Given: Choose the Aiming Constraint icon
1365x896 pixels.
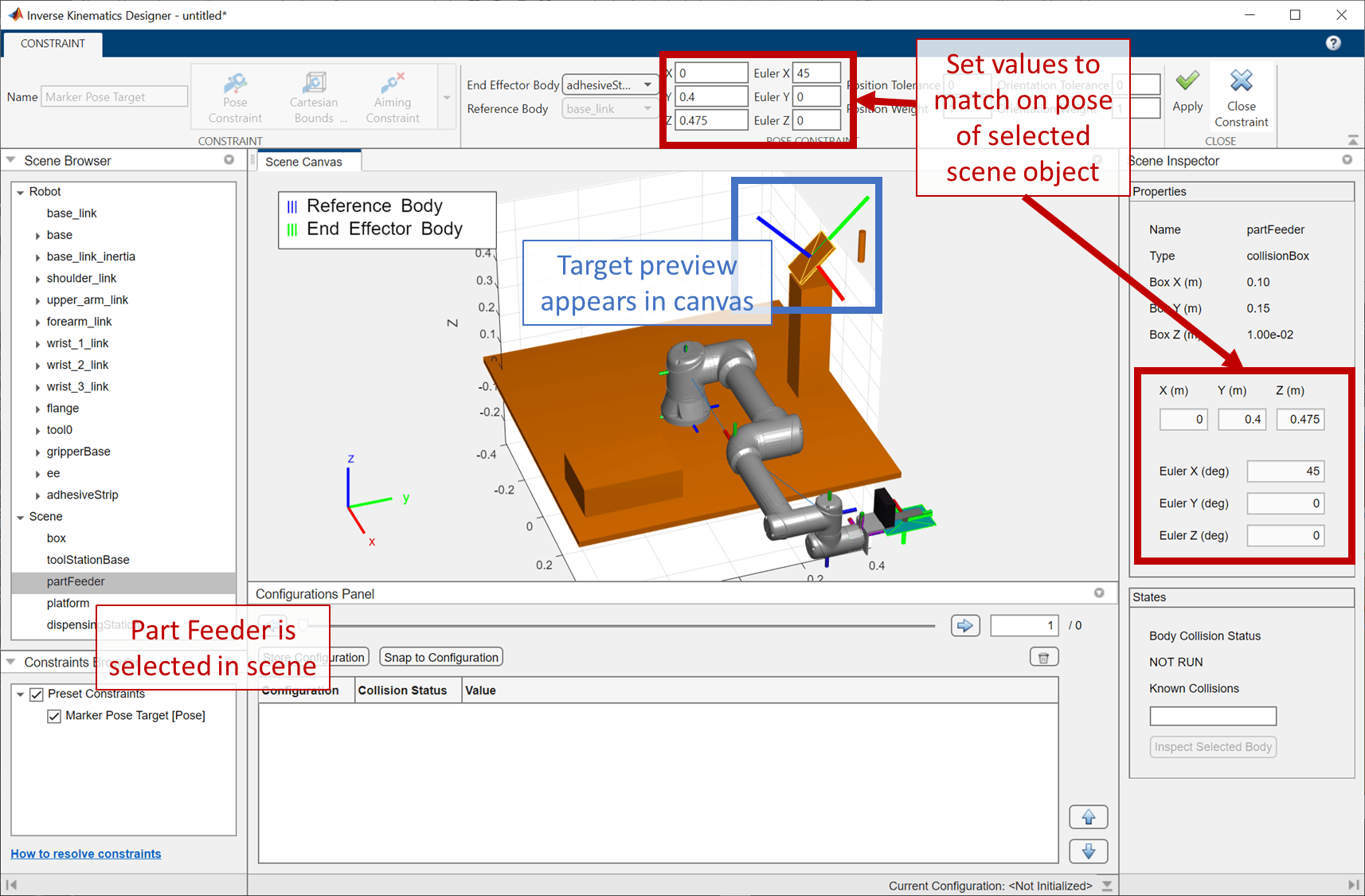Looking at the screenshot, I should pyautogui.click(x=393, y=83).
